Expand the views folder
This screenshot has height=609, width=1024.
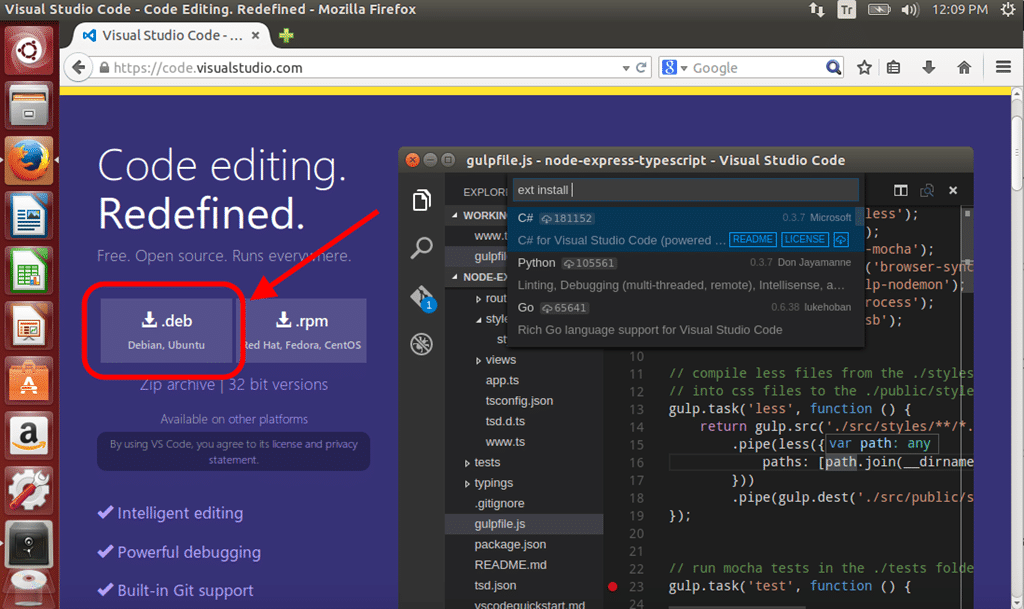[x=478, y=360]
